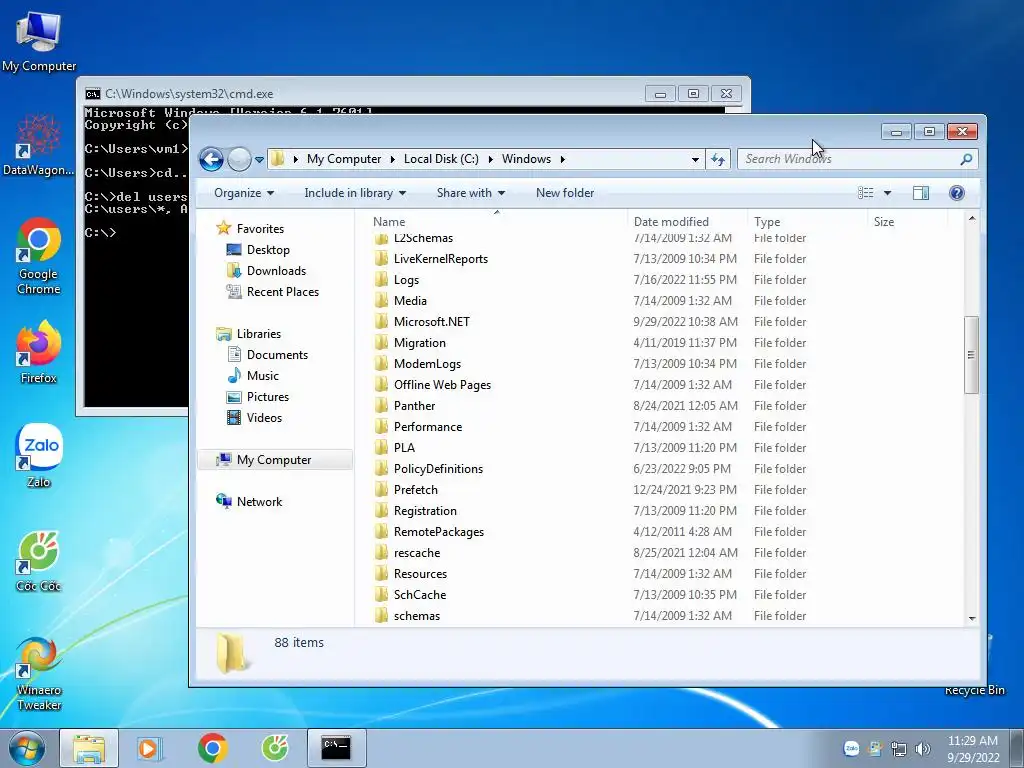Click the Explorer forward navigation arrow
1024x768 pixels.
pos(239,159)
